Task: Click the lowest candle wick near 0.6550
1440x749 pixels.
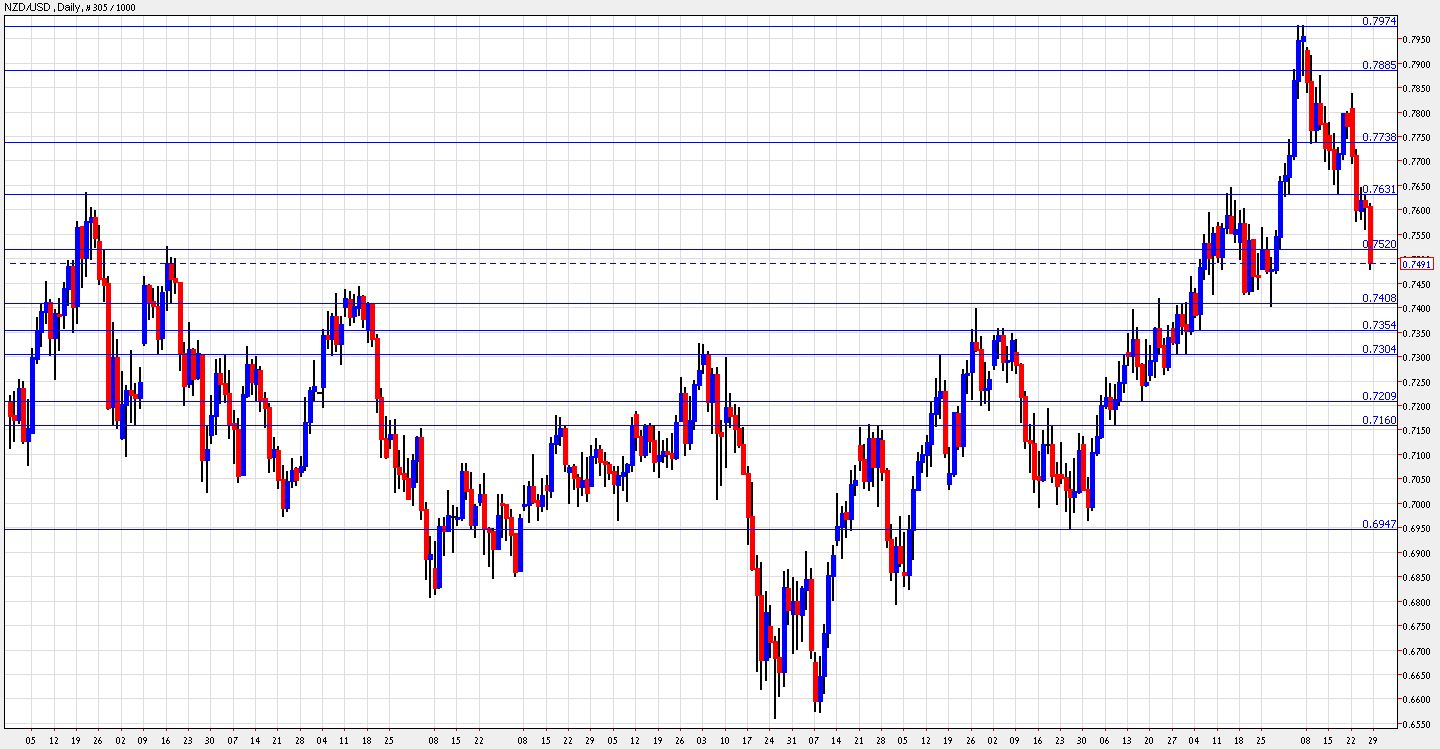Action: pos(775,708)
